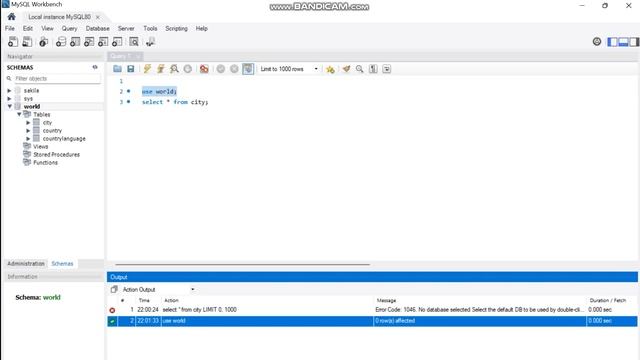Toggle left sidebar panel visibility
The image size is (640, 360).
(612, 42)
